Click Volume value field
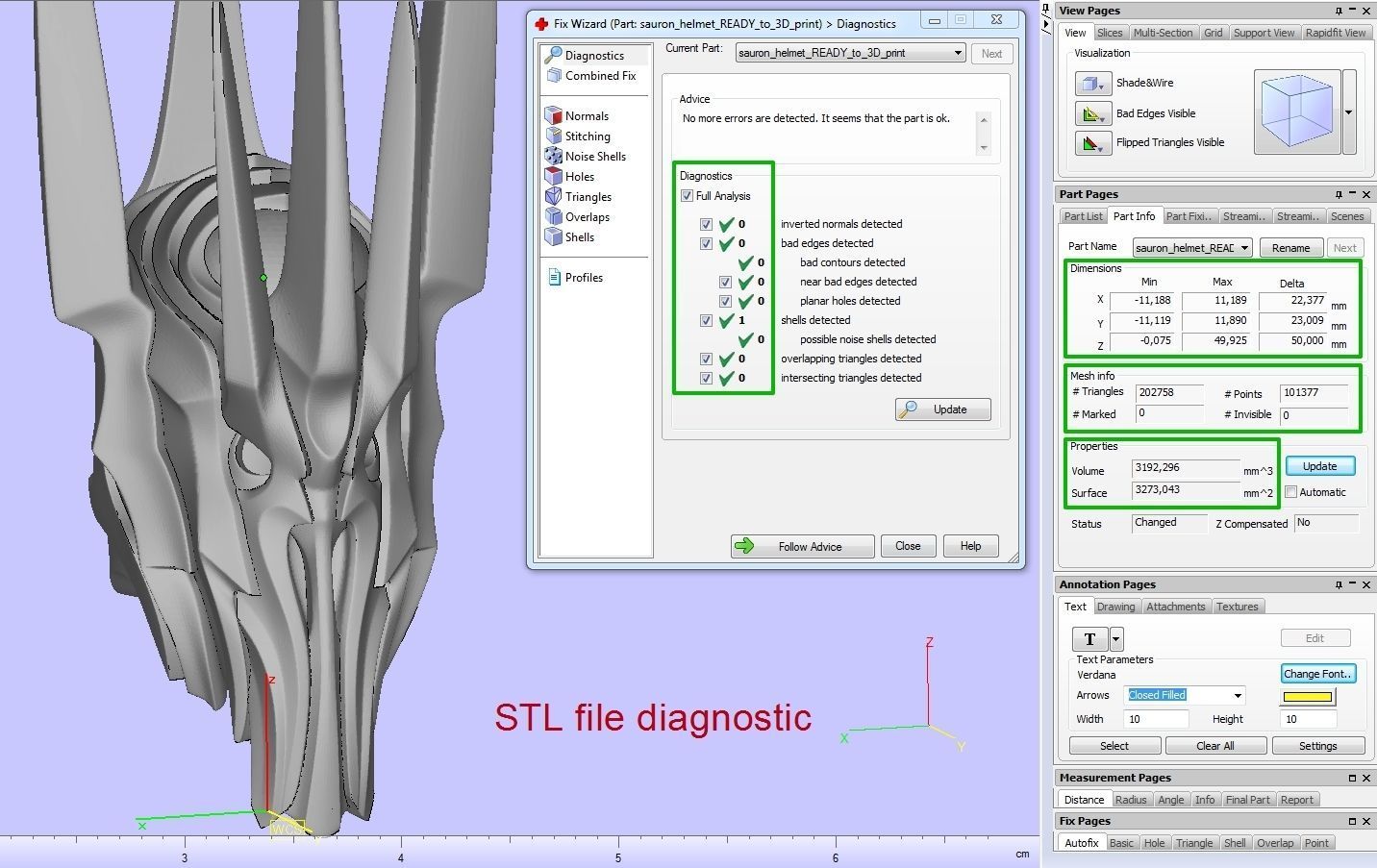 [1186, 468]
